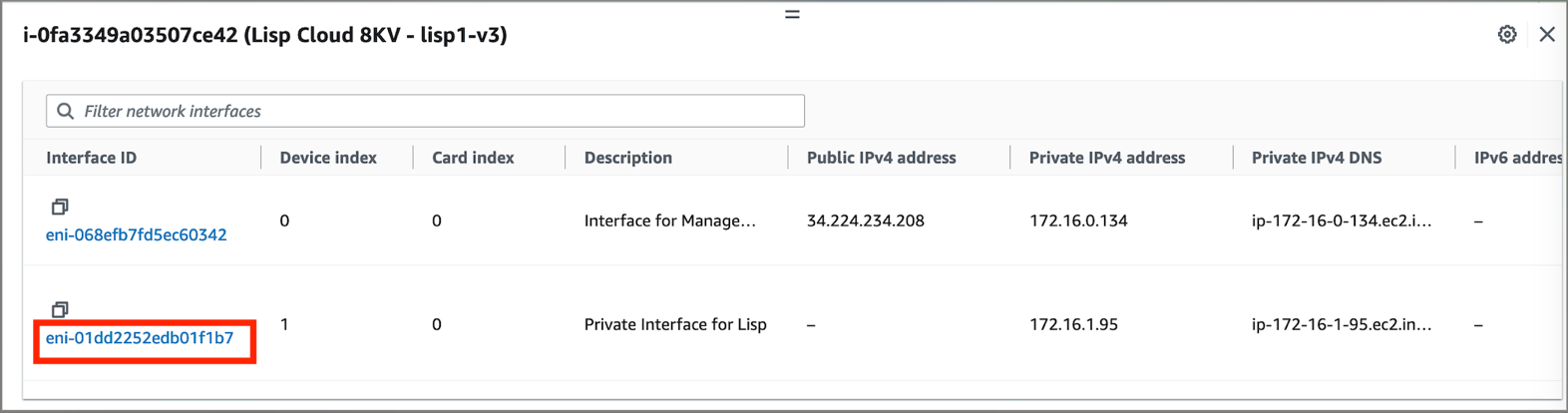
Task: Copy interface ID eni-01dd2252edb01f1b7
Action: [60, 309]
